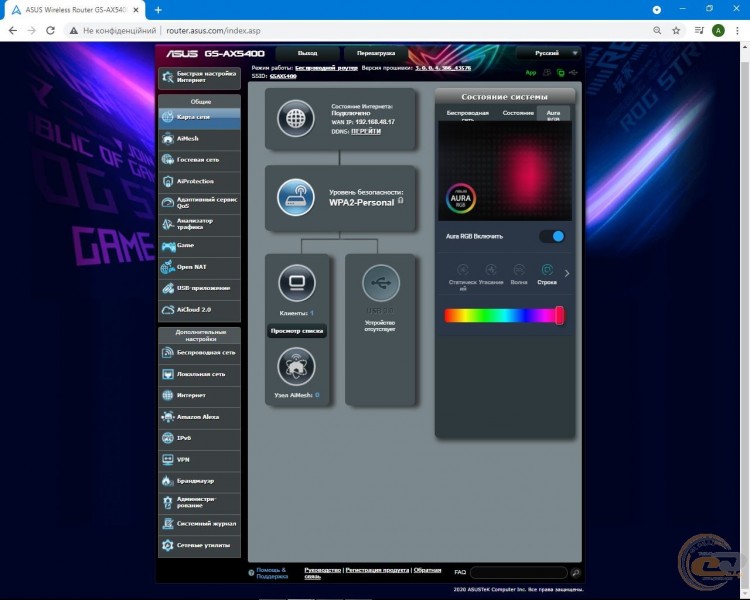The image size is (750, 600).
Task: Open Интернет menu item in sidebar
Action: 199,396
